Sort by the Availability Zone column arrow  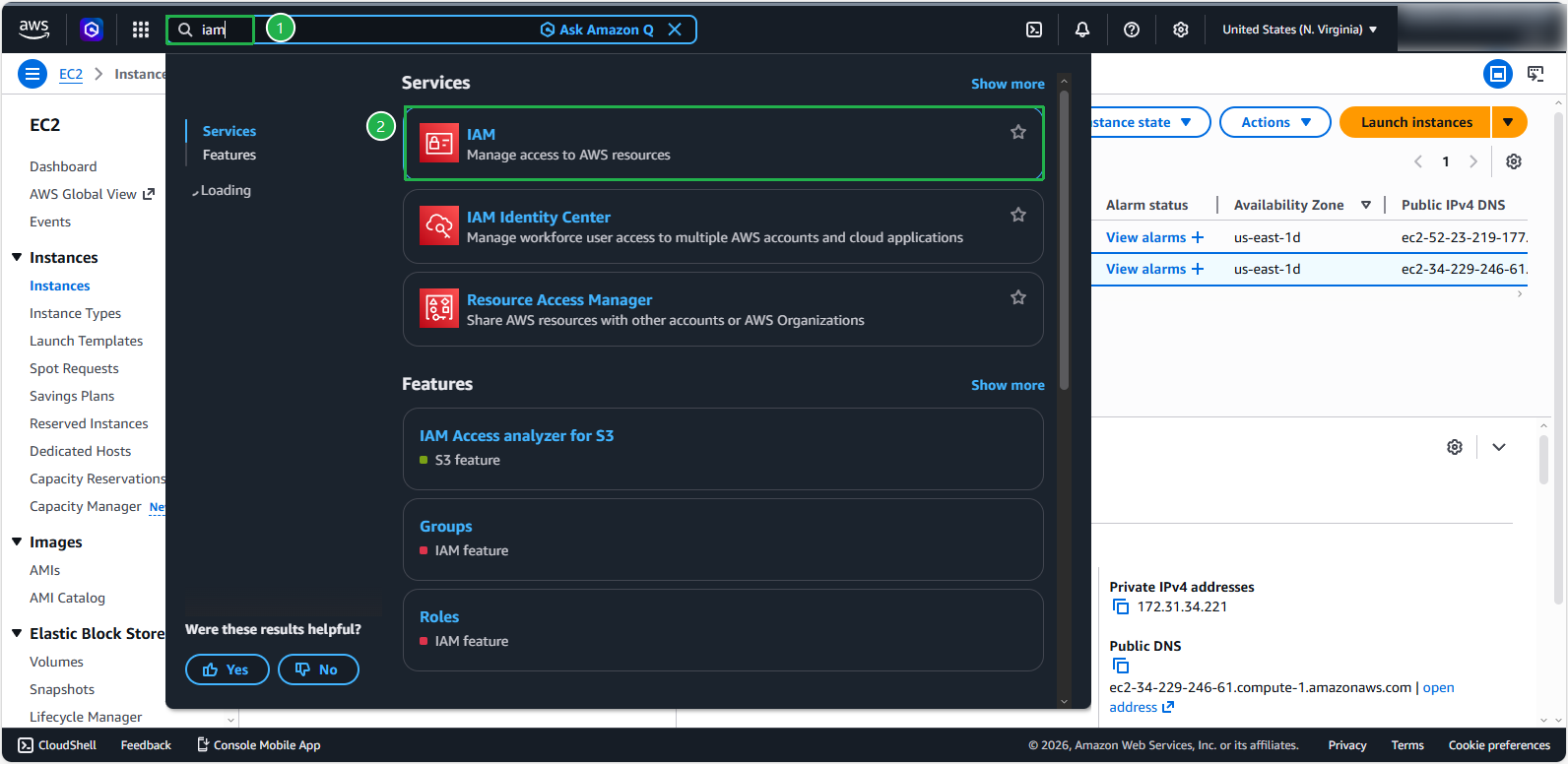1366,205
